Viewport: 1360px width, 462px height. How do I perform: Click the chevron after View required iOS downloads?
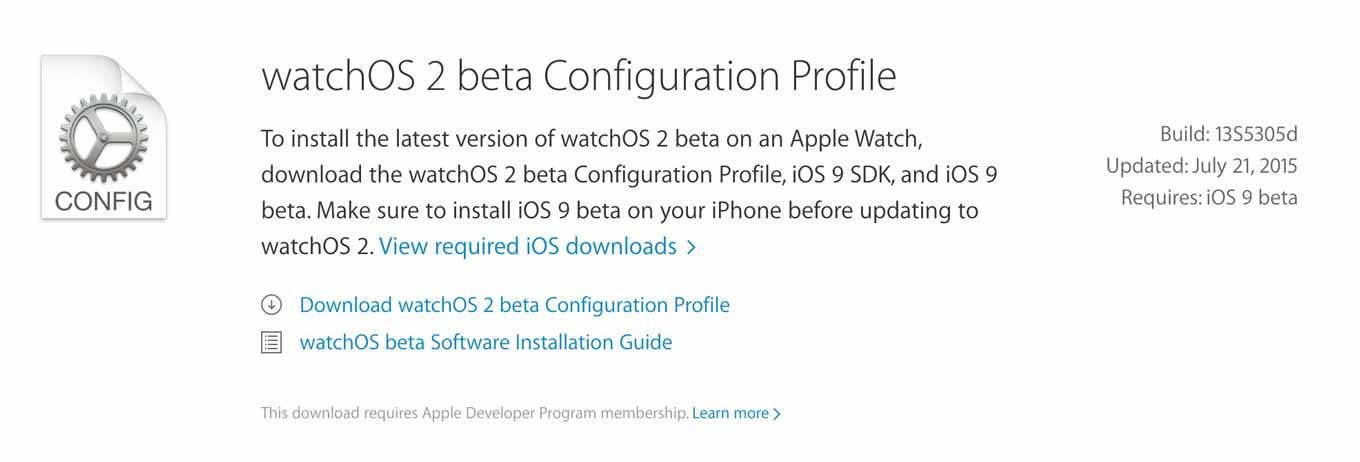[690, 247]
